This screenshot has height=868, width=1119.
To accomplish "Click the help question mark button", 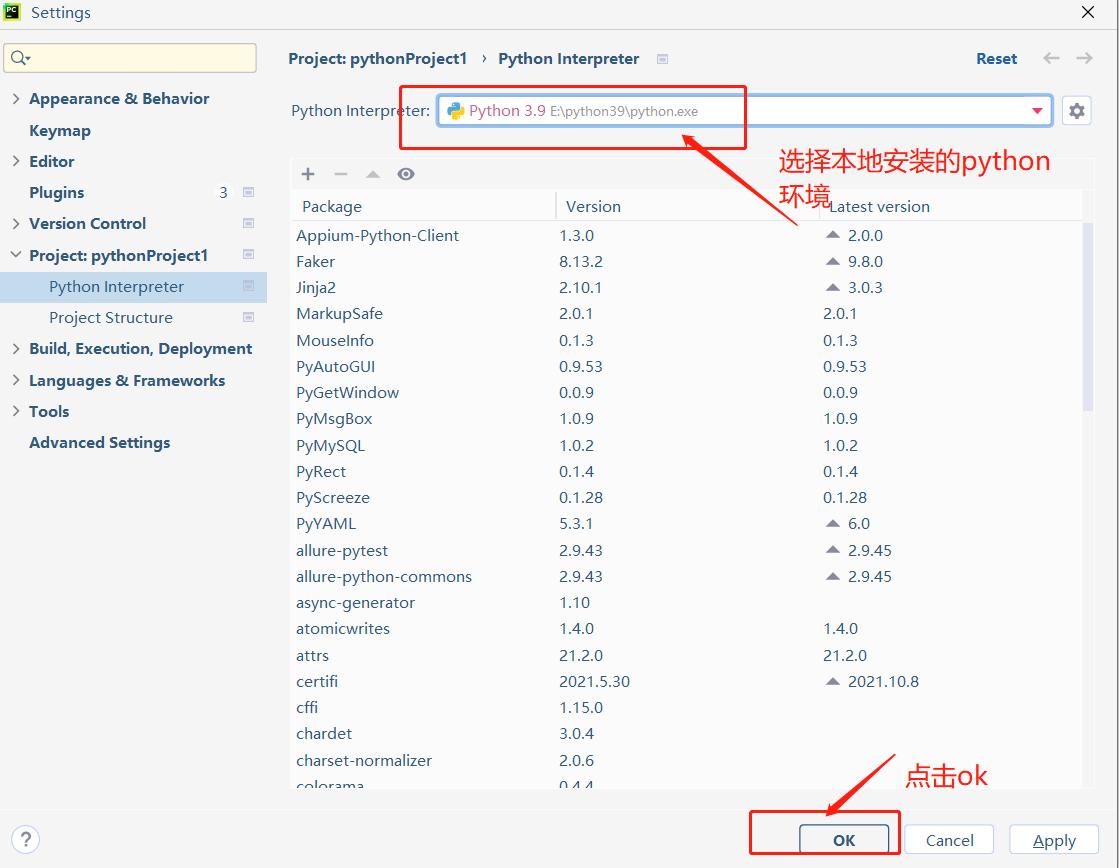I will [26, 839].
